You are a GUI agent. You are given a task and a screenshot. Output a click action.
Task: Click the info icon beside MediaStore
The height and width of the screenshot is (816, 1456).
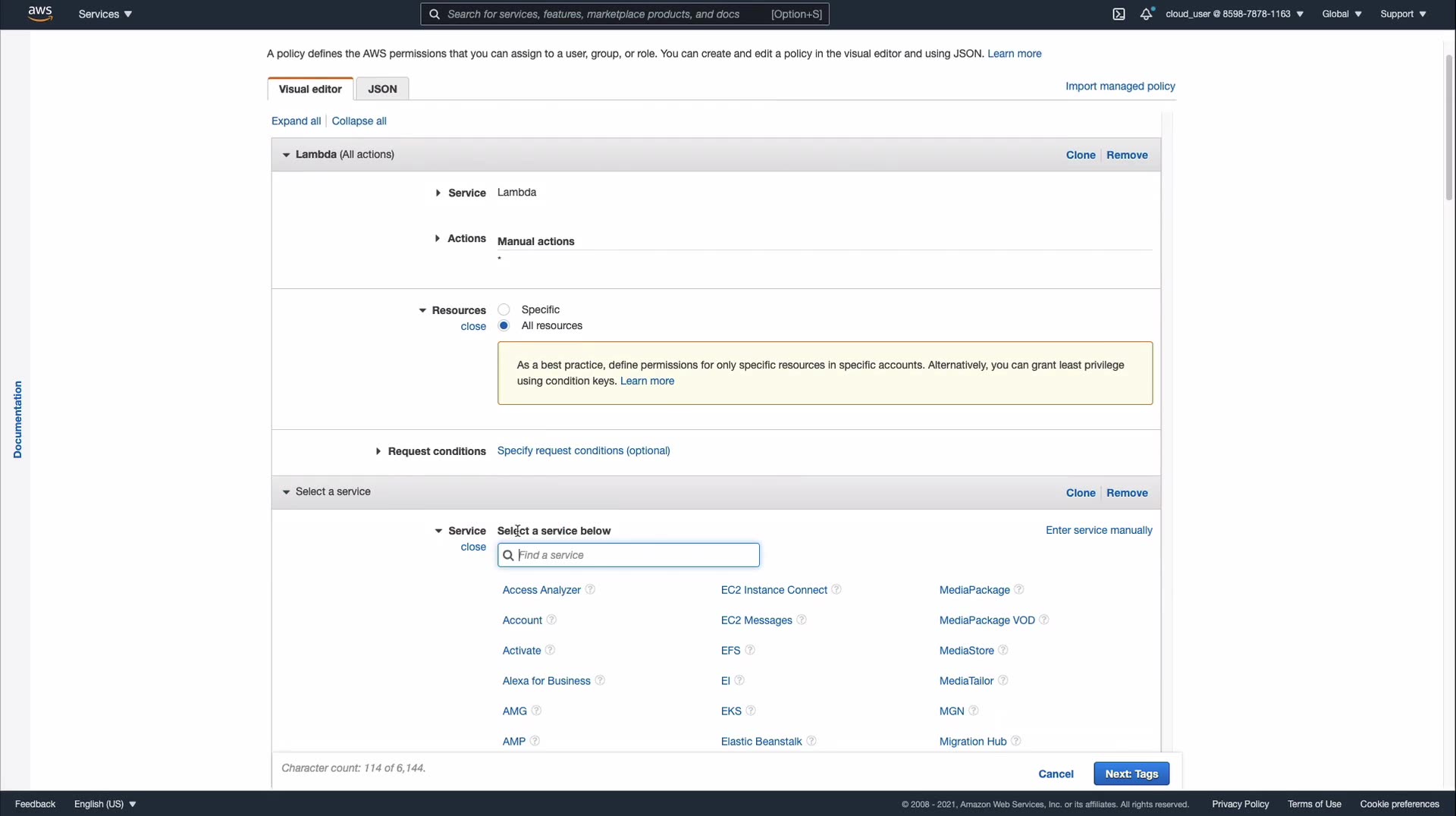[x=1003, y=650]
